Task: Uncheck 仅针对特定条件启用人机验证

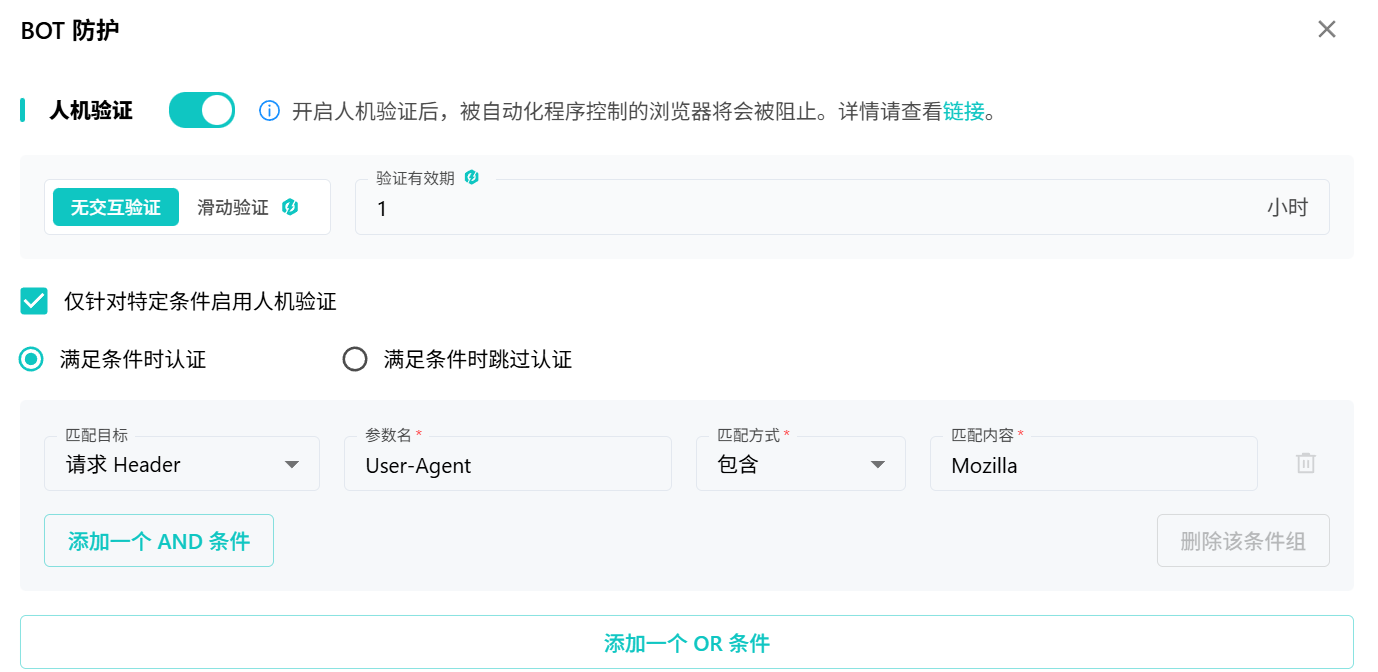Action: (x=33, y=300)
